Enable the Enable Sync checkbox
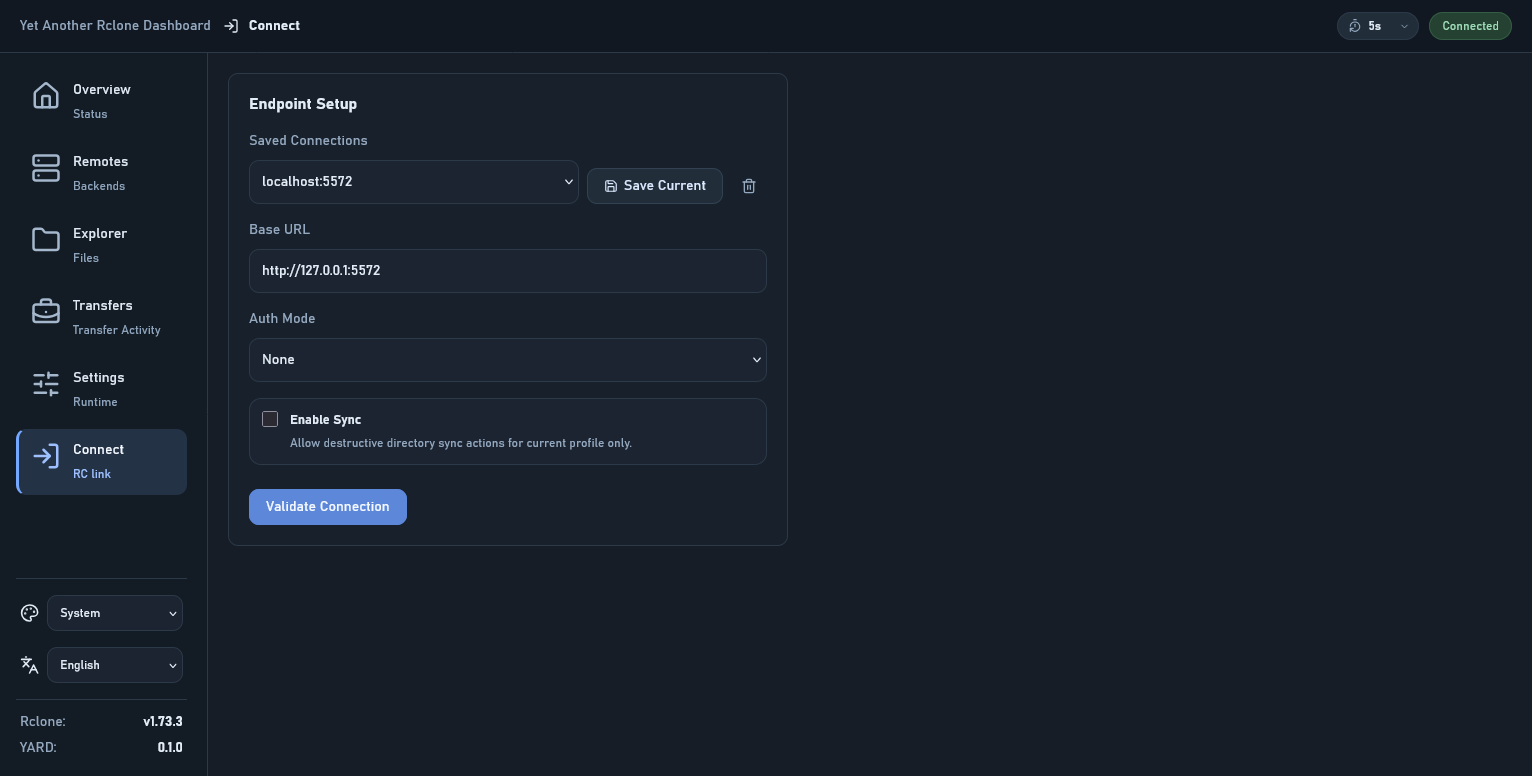 [x=270, y=419]
